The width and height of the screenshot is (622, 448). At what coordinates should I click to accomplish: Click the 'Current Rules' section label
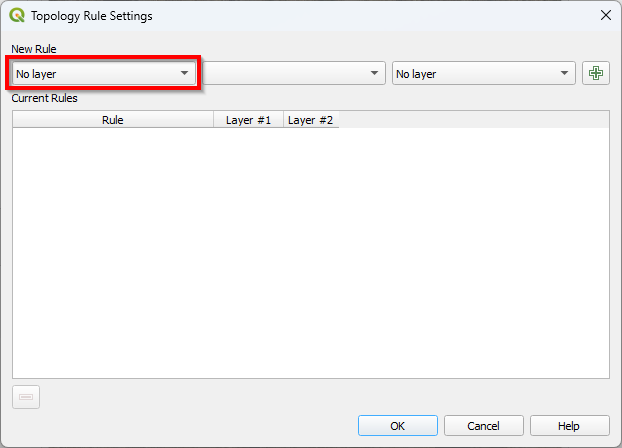[44, 98]
